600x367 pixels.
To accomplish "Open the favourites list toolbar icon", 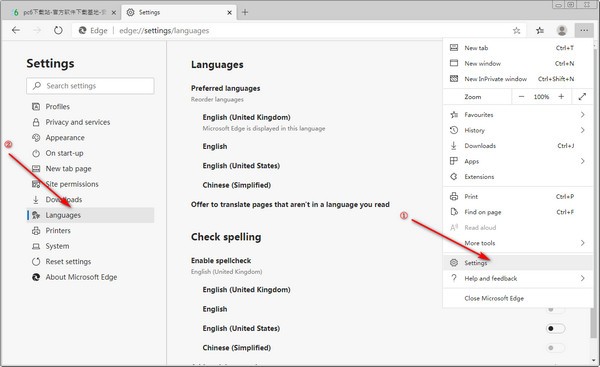I will 540,31.
